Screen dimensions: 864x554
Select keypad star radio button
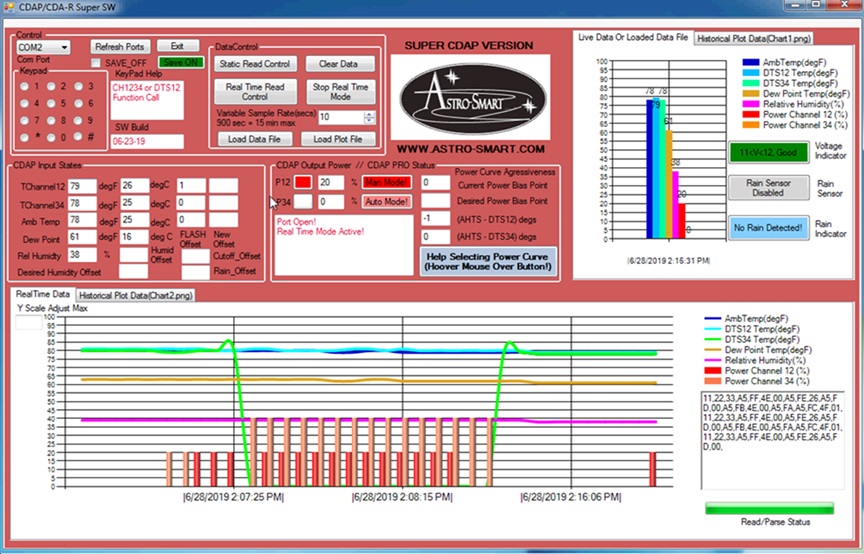(24, 137)
